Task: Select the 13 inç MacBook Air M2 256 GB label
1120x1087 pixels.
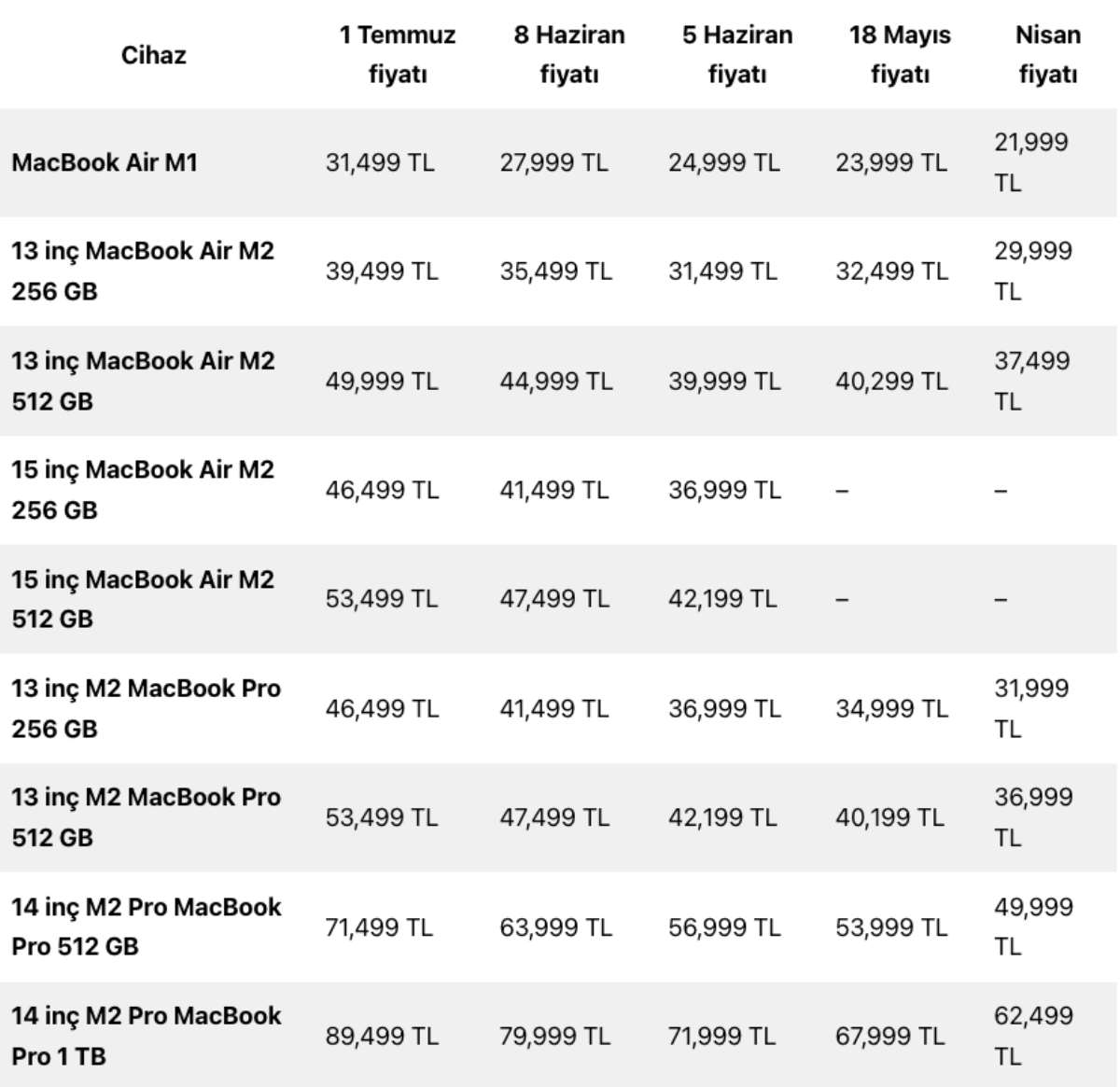Action: point(143,272)
